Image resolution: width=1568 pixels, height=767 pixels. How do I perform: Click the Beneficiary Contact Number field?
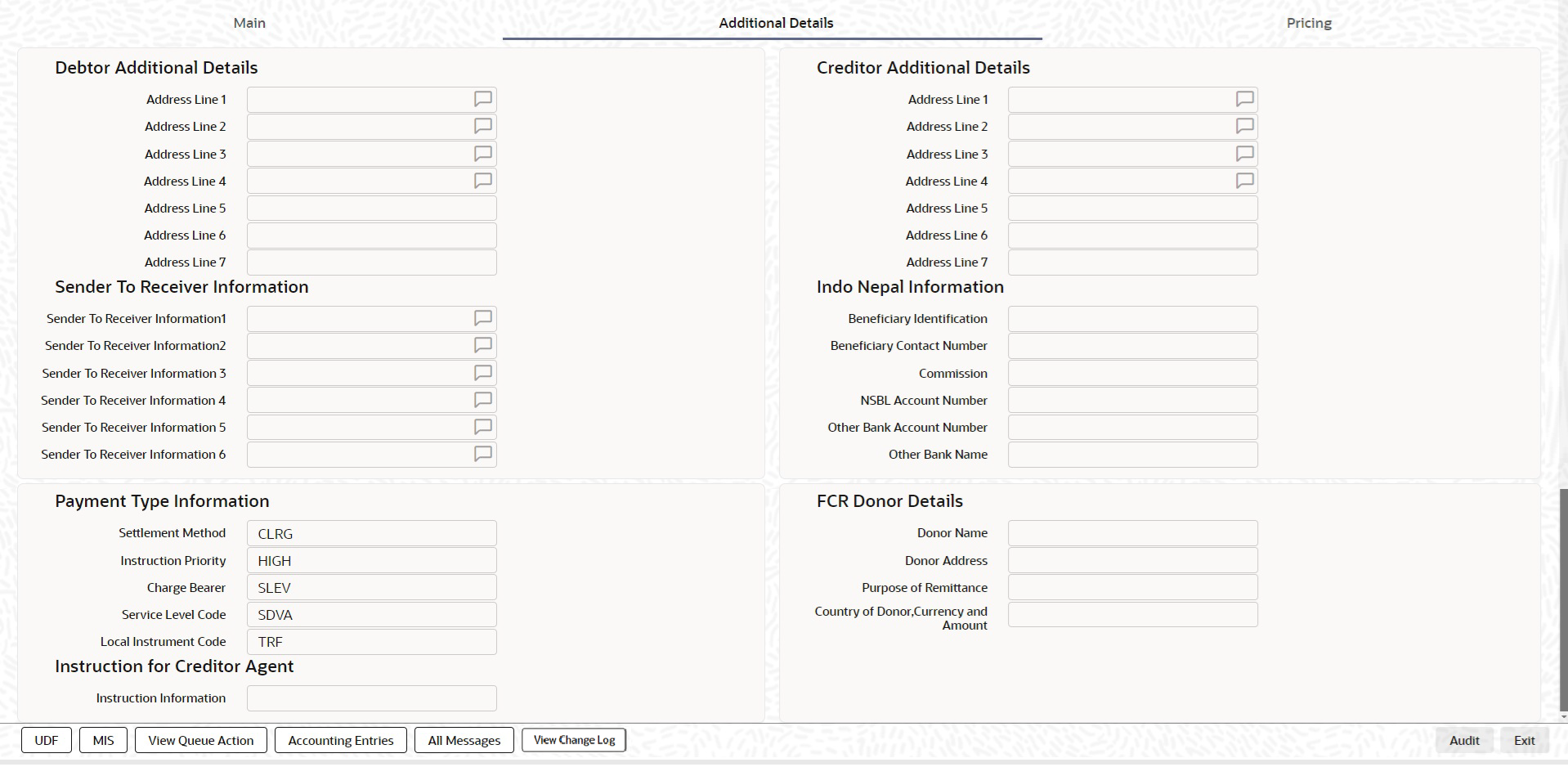click(x=1133, y=345)
